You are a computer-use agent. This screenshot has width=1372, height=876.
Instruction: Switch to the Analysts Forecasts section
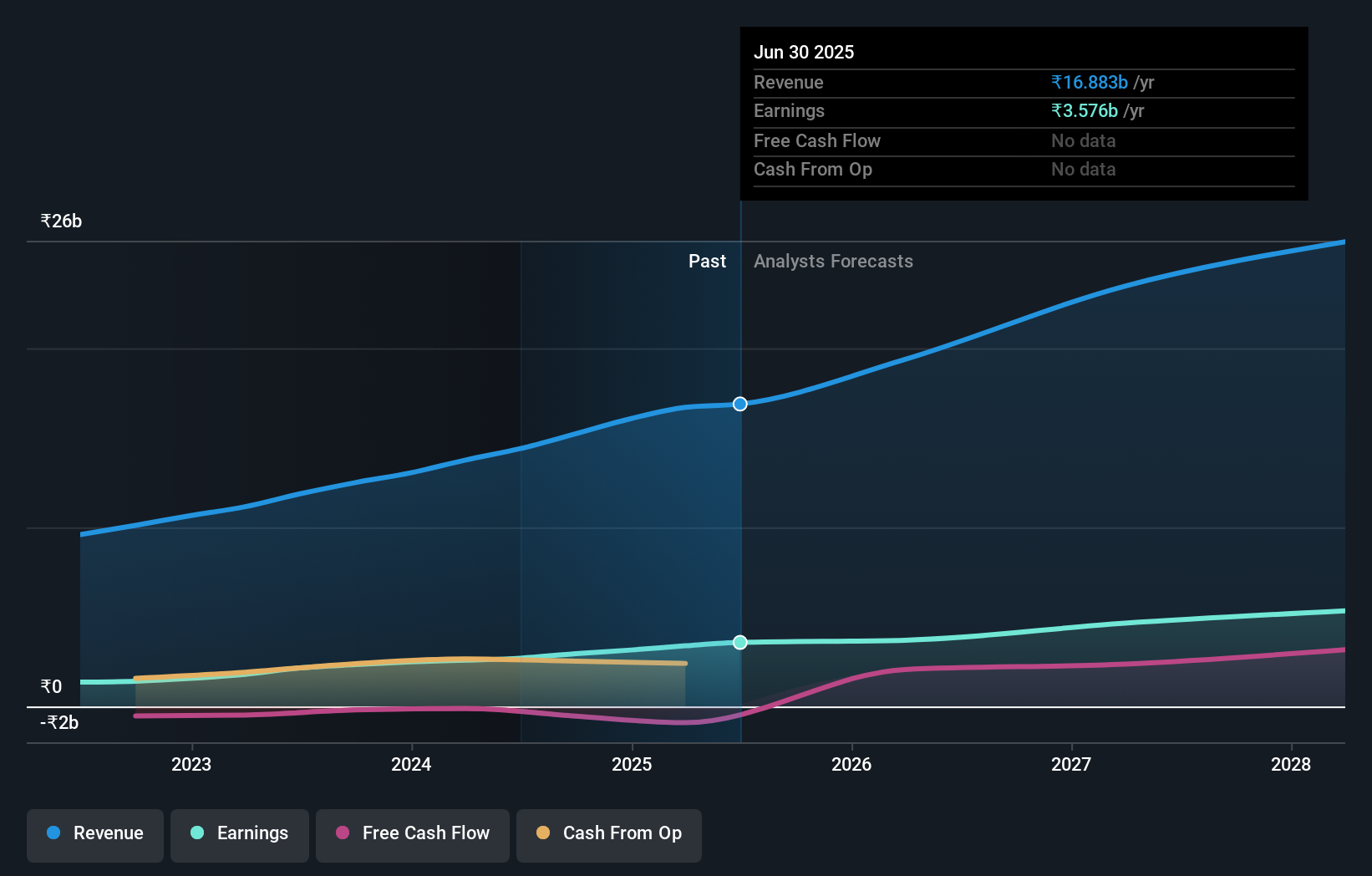point(832,261)
